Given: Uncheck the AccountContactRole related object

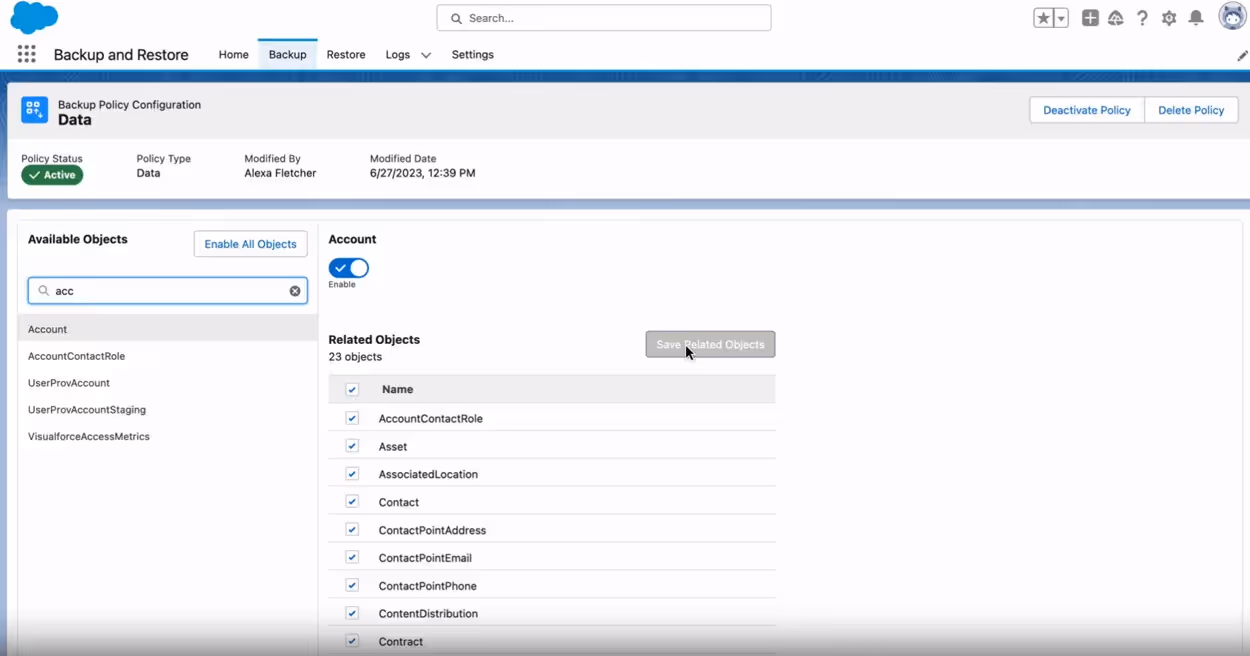Looking at the screenshot, I should coord(352,418).
